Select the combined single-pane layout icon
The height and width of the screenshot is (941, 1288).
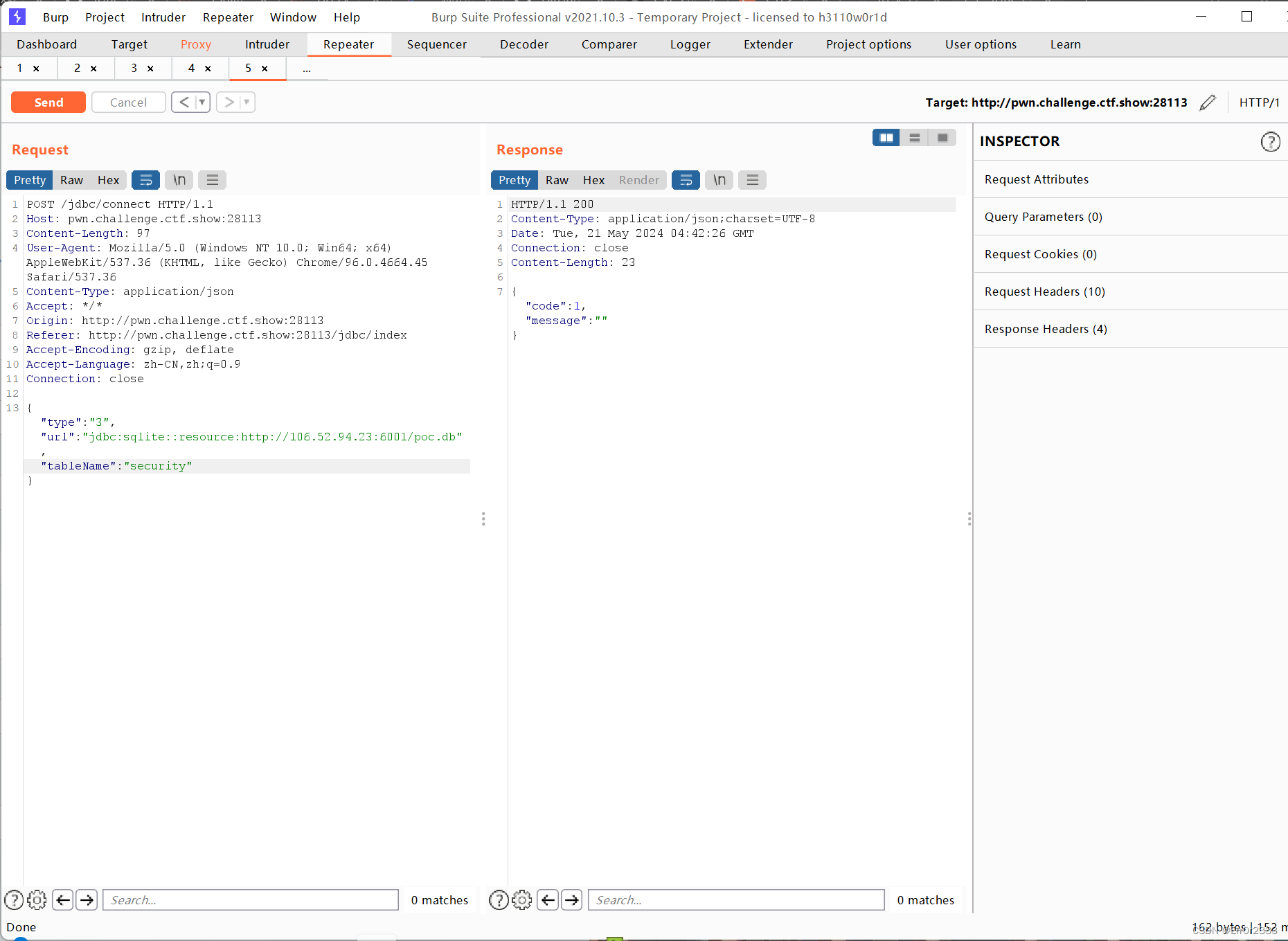tap(942, 138)
